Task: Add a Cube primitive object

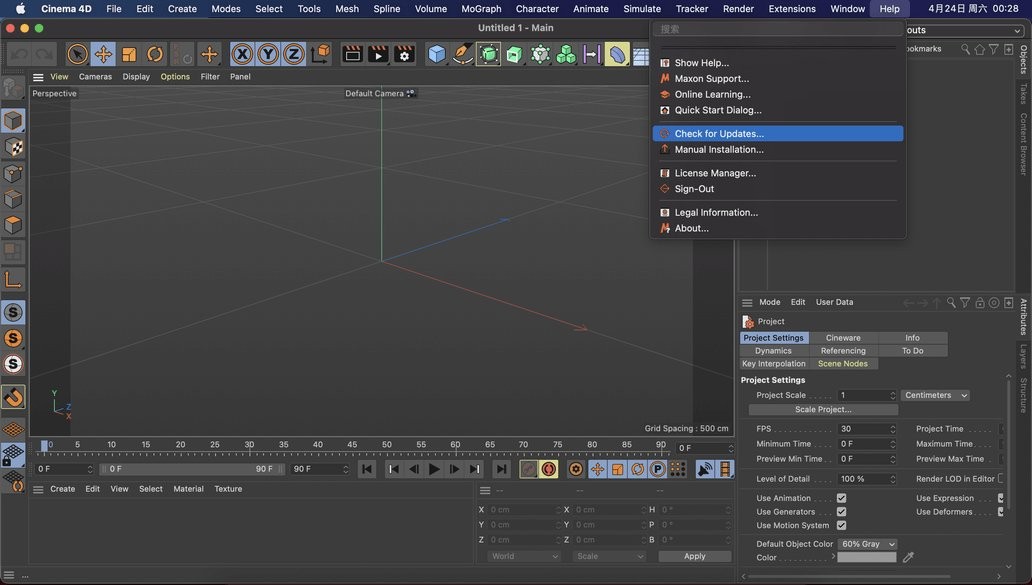Action: [x=437, y=54]
